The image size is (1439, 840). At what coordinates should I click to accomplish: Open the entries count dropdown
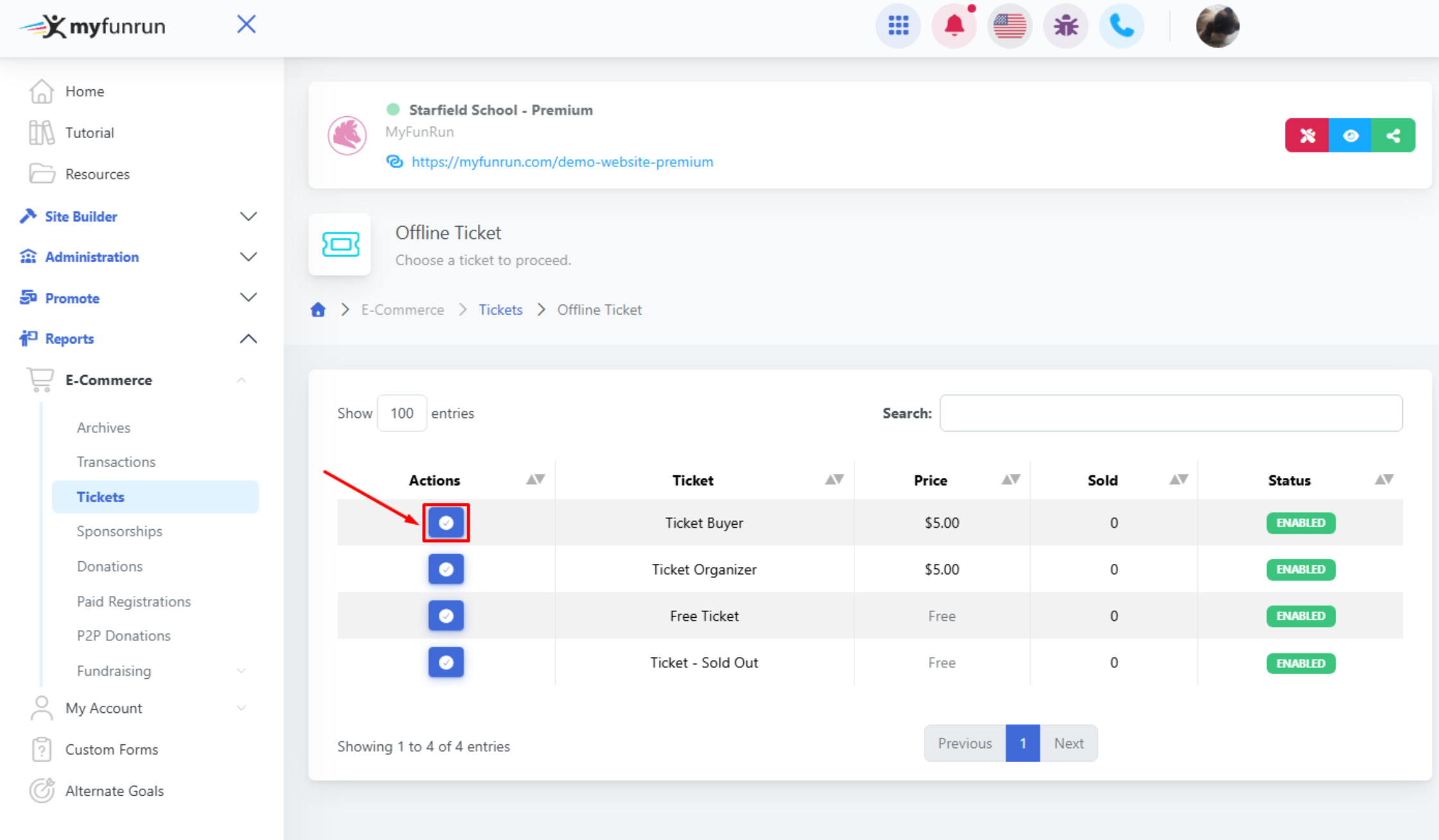pyautogui.click(x=402, y=414)
